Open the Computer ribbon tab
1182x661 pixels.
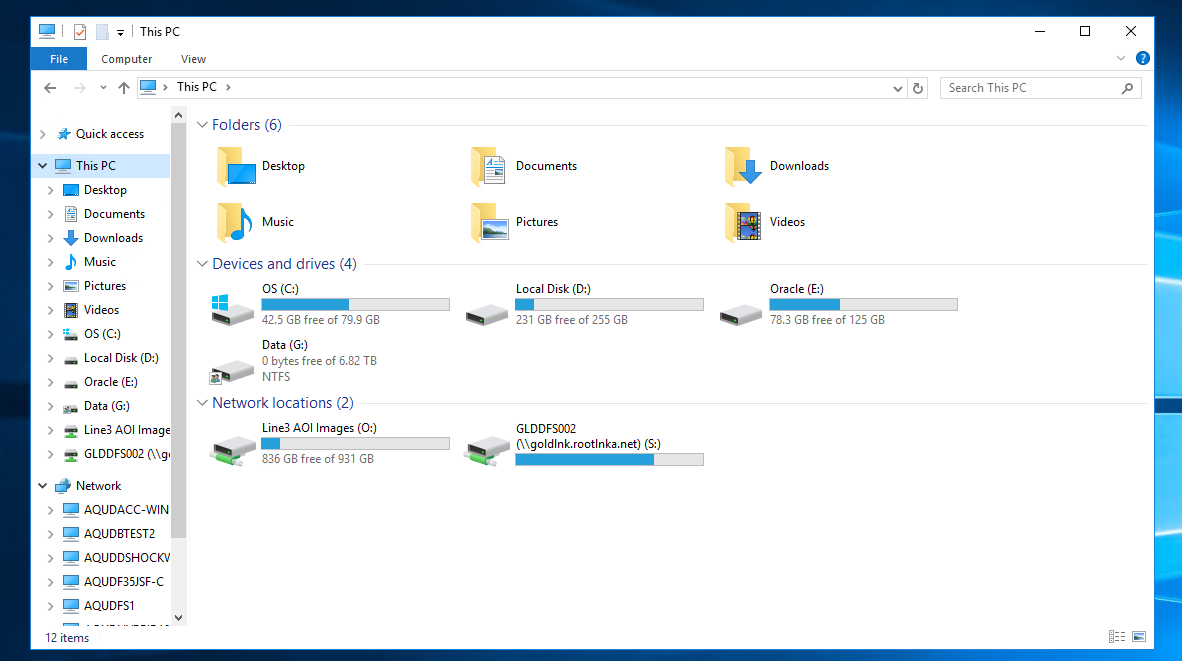(x=127, y=59)
